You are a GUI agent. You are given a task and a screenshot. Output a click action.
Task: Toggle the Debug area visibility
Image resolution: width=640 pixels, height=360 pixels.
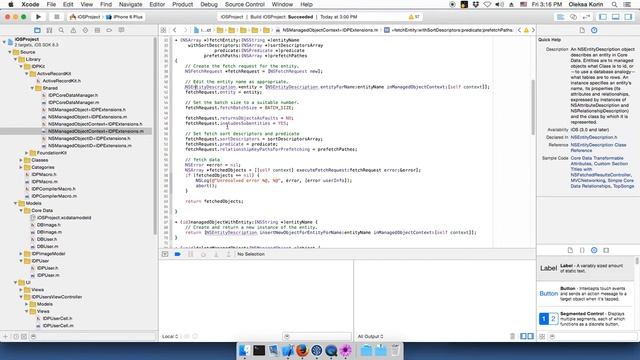pos(616,17)
